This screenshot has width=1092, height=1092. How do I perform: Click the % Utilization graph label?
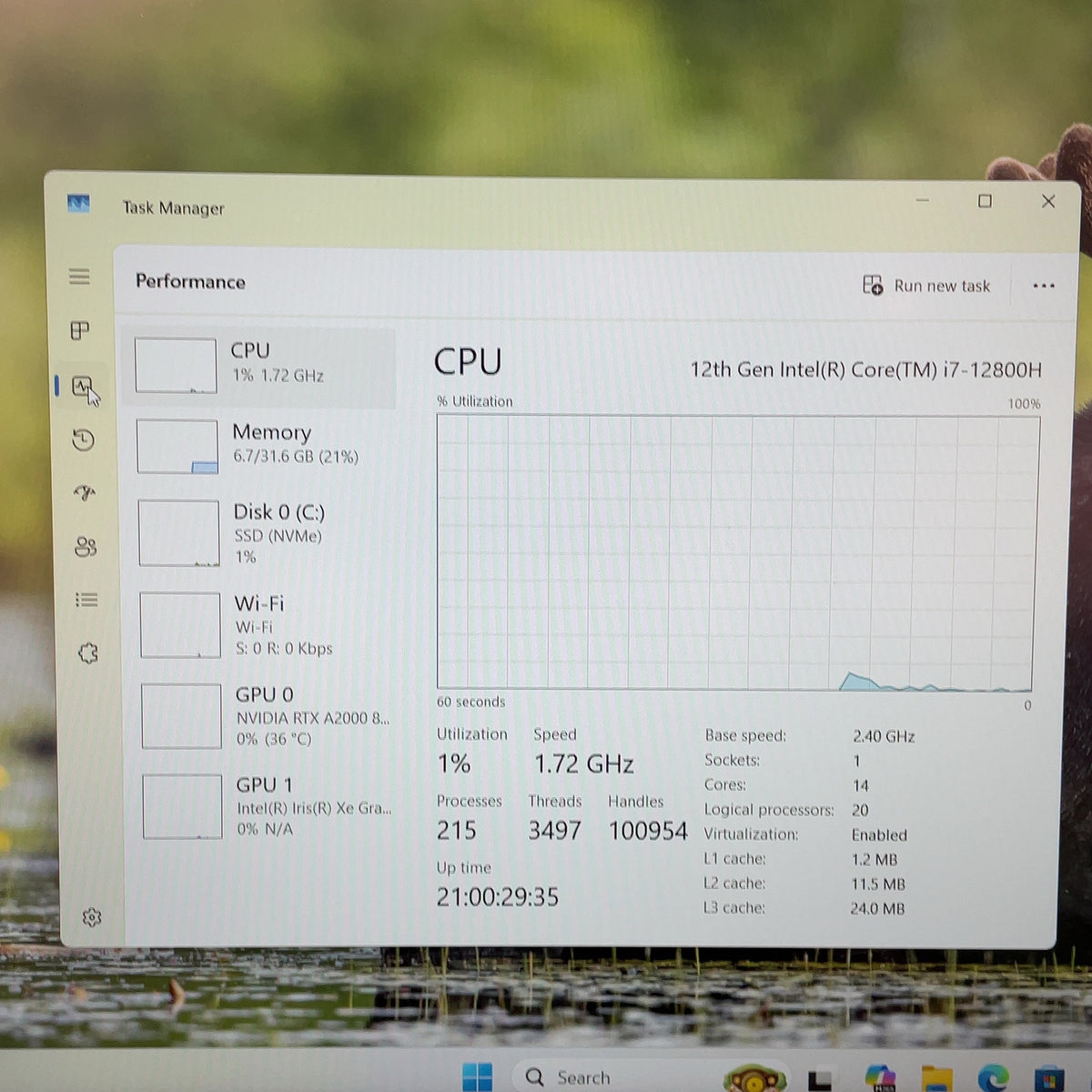coord(475,401)
